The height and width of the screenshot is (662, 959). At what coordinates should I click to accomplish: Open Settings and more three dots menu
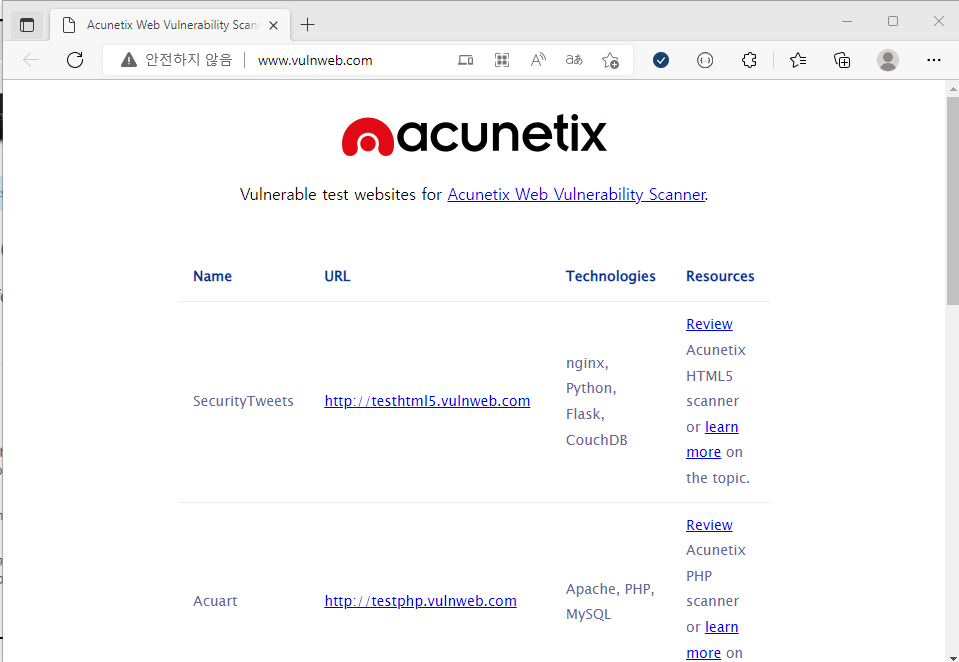(933, 60)
